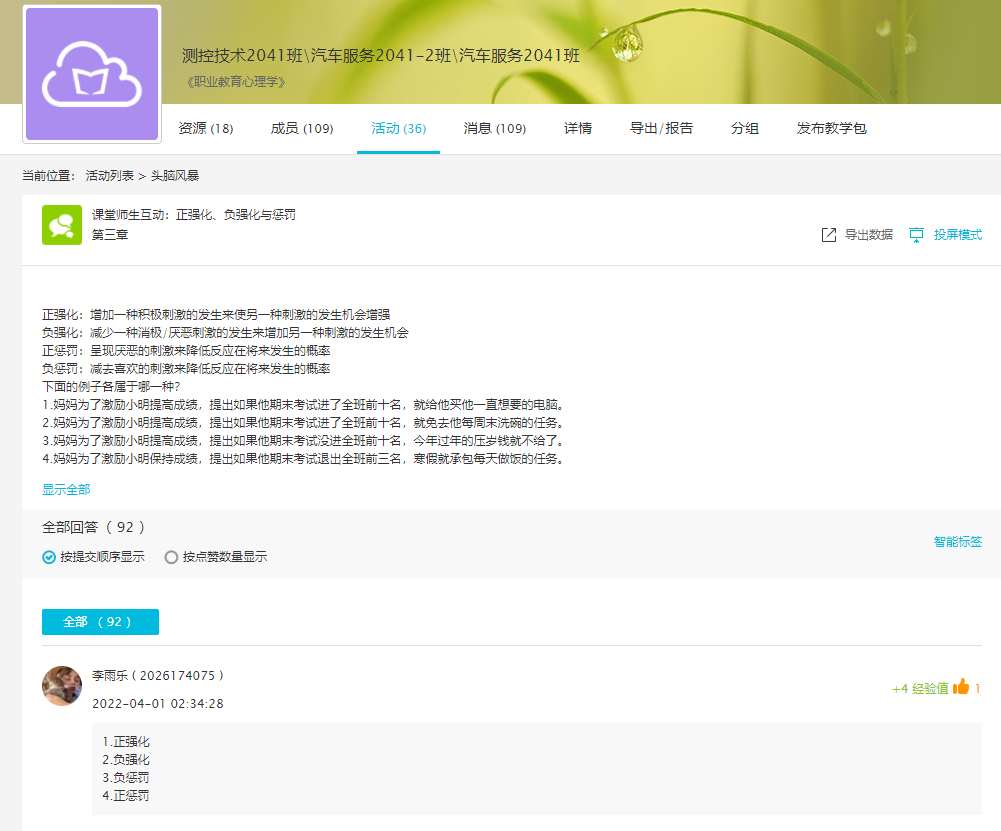Expand full text via 显示全部
This screenshot has width=1001, height=831.
[x=66, y=489]
